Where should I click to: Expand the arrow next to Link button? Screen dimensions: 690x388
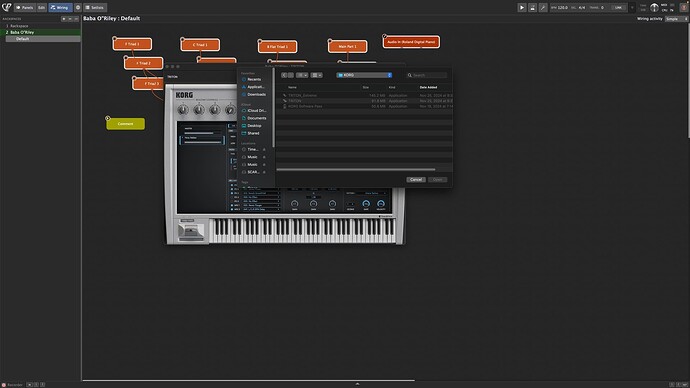tap(632, 7)
